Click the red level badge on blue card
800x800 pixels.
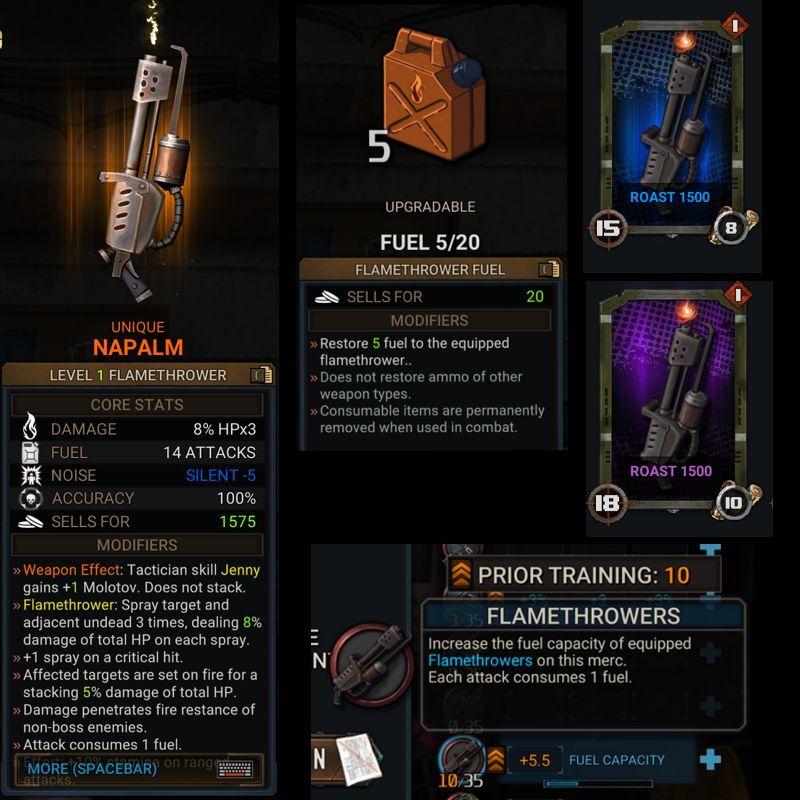[735, 26]
